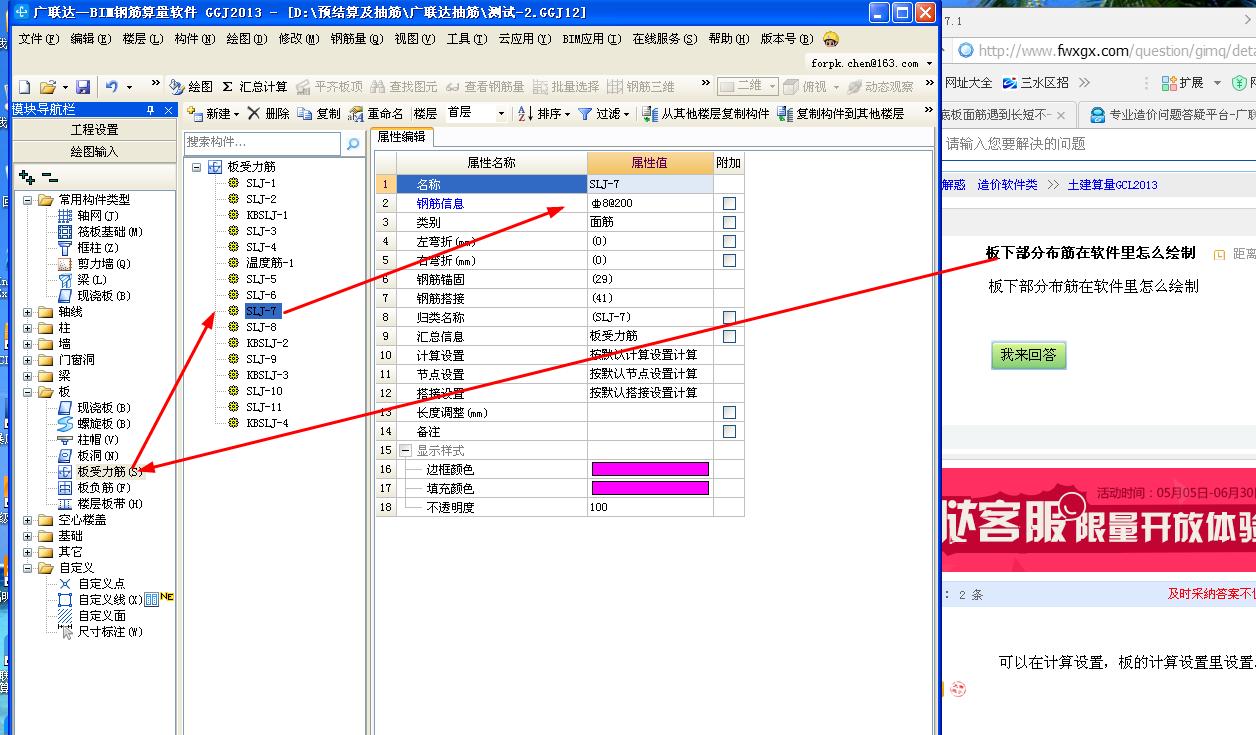Viewport: 1256px width, 735px height.
Task: Select 剪力墙(Q) in navigation tree
Action: pos(104,264)
